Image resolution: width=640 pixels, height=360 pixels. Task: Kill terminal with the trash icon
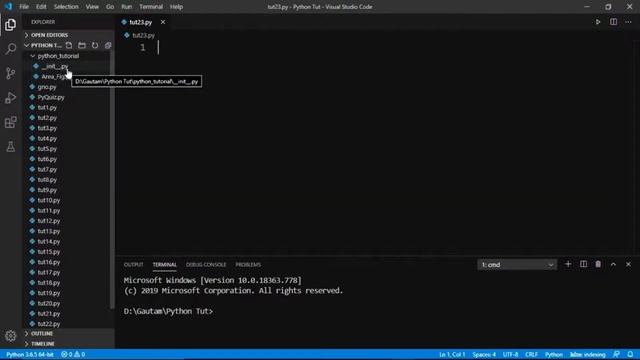click(598, 264)
